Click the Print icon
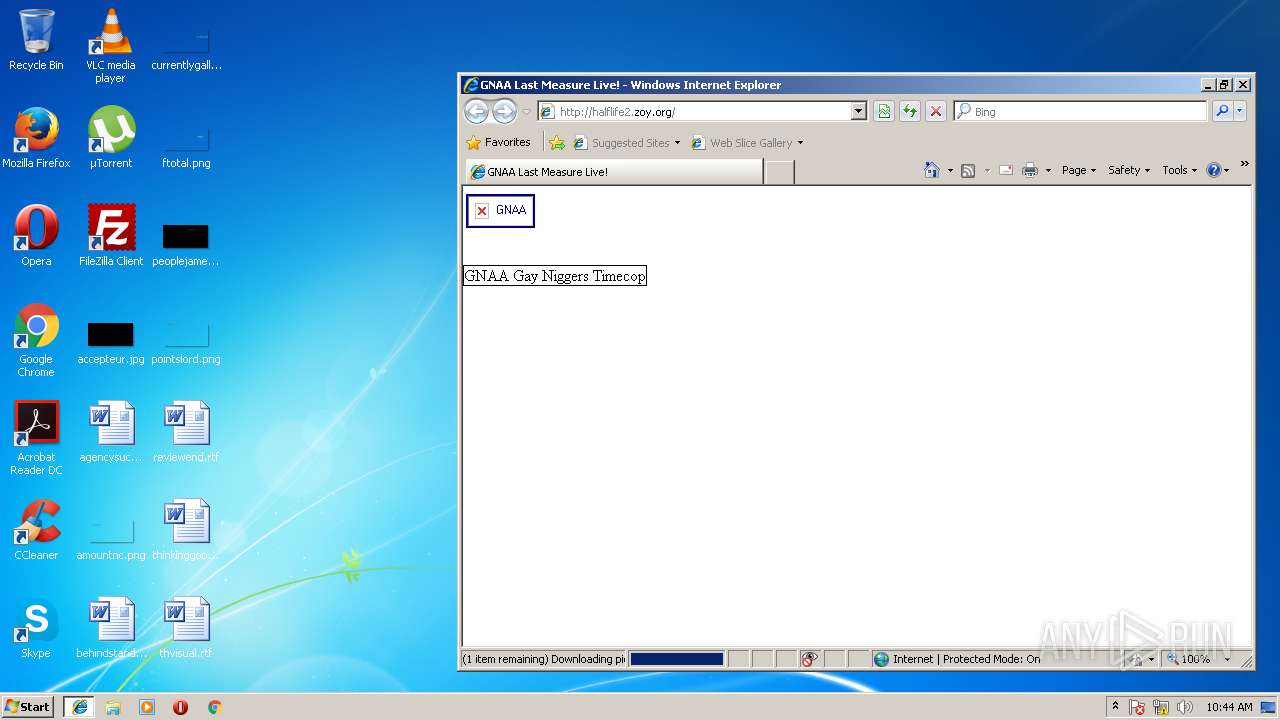The width and height of the screenshot is (1280, 720). tap(1030, 171)
